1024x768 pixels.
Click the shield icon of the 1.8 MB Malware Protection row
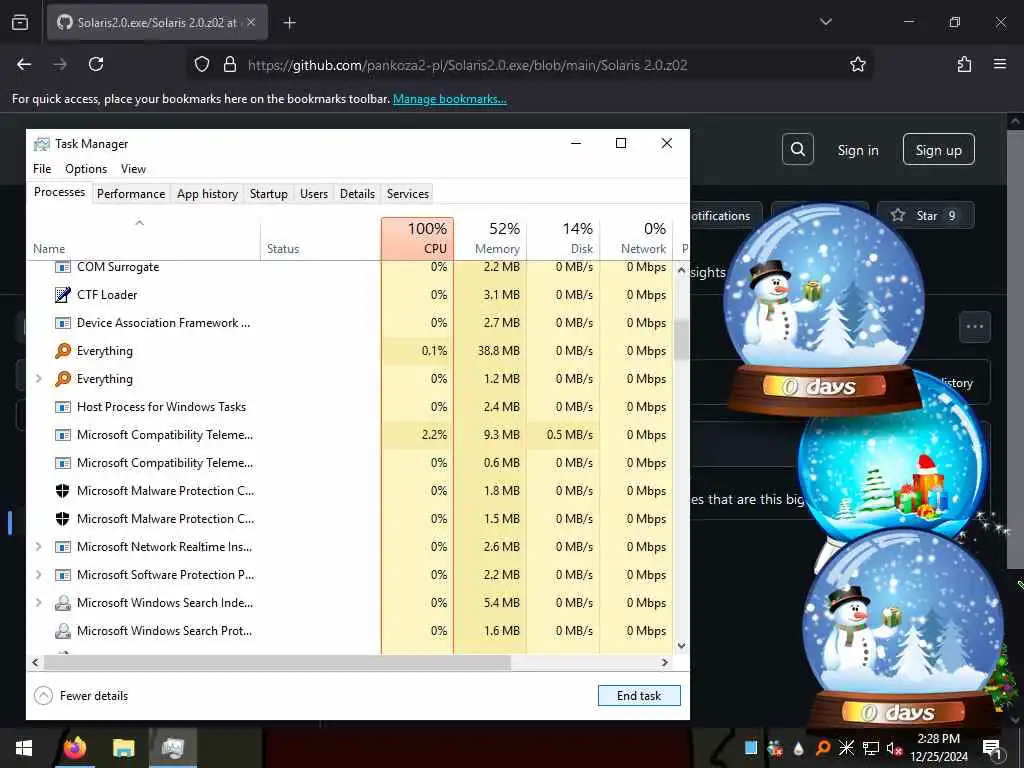pyautogui.click(x=63, y=490)
